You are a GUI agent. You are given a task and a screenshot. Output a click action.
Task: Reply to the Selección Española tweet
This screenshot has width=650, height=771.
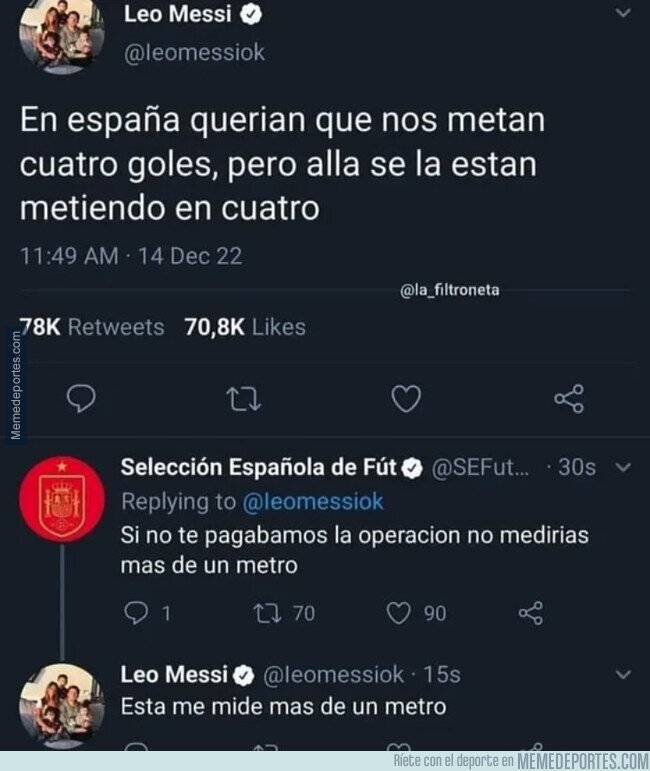(136, 613)
